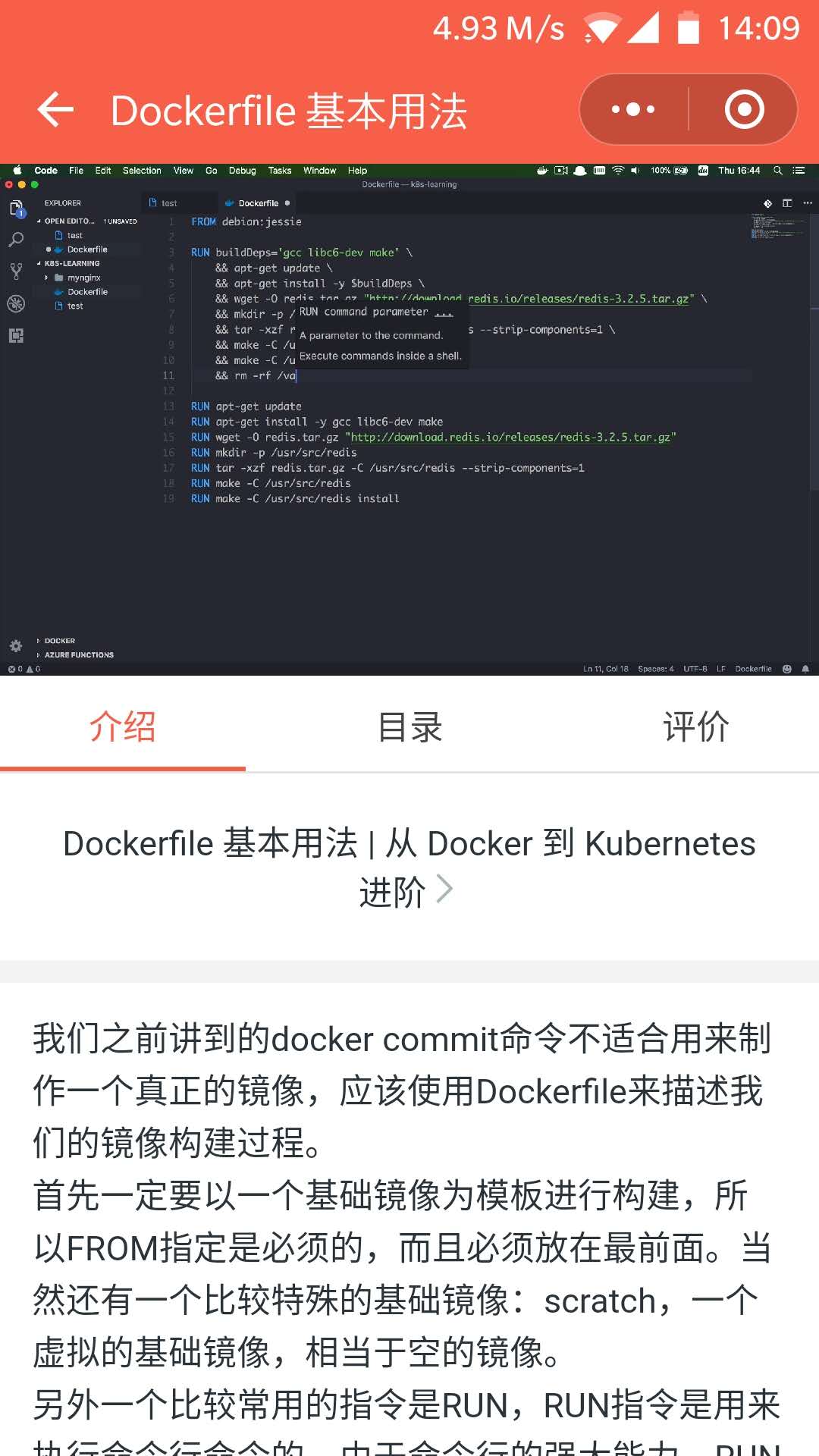Switch to the 评价 tab
Viewport: 819px width, 1456px height.
pyautogui.click(x=696, y=726)
